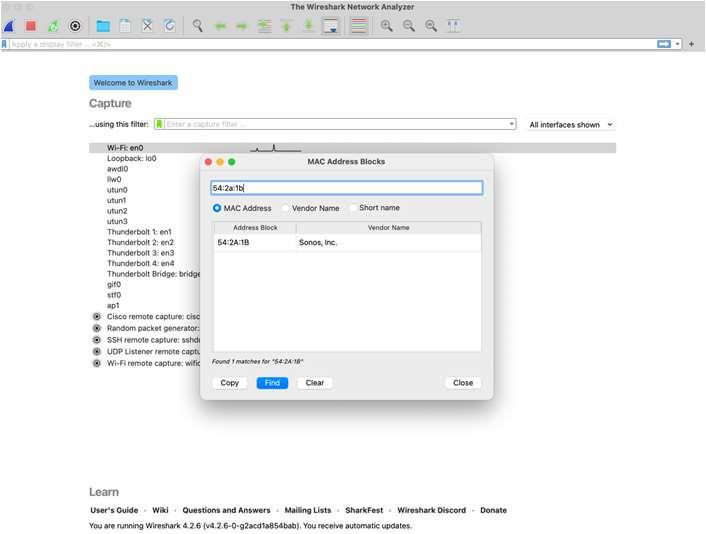Open settings gear for Cisco remote capture

click(x=96, y=317)
